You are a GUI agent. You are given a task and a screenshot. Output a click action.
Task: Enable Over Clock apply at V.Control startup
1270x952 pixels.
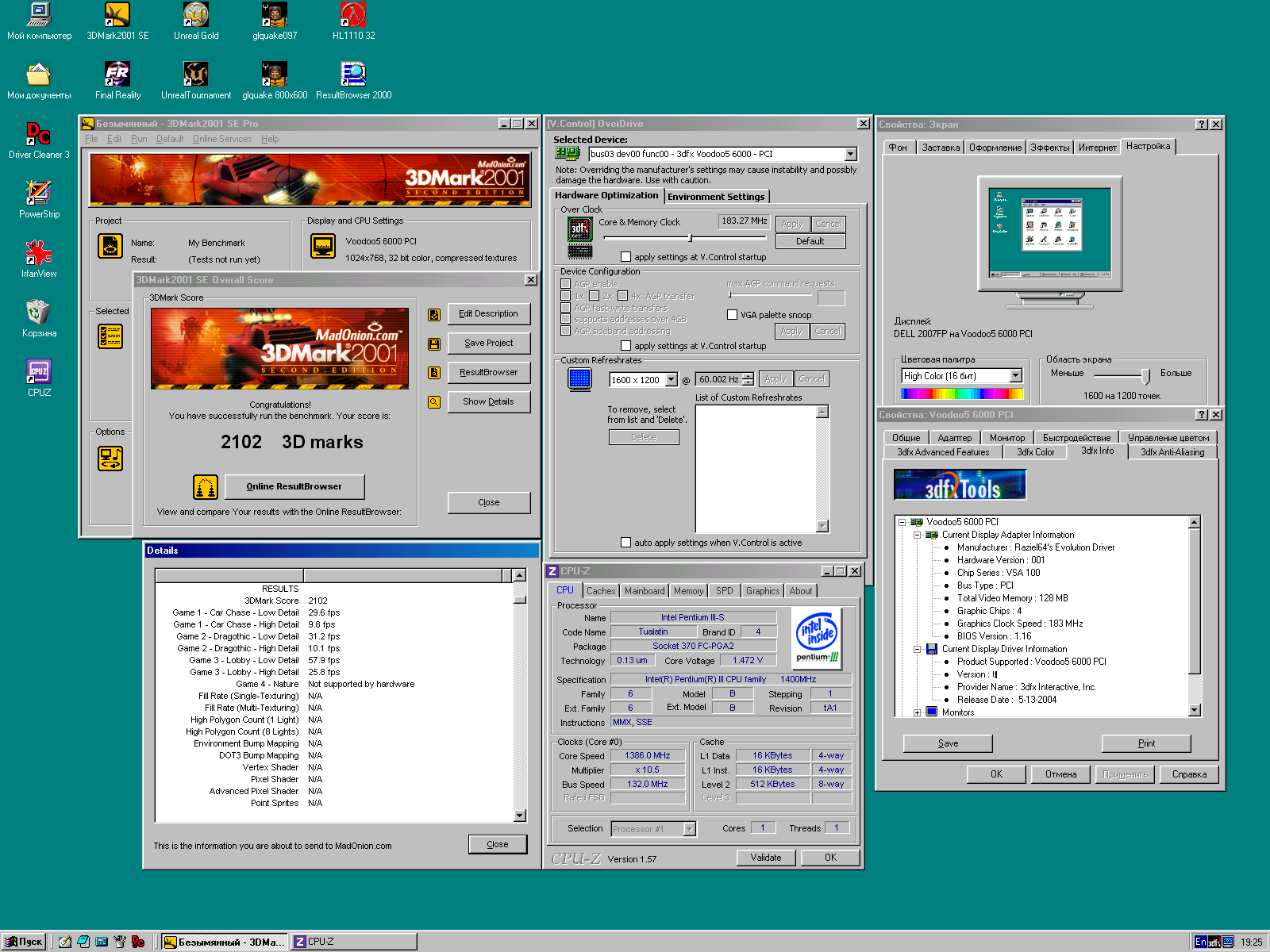pos(625,257)
